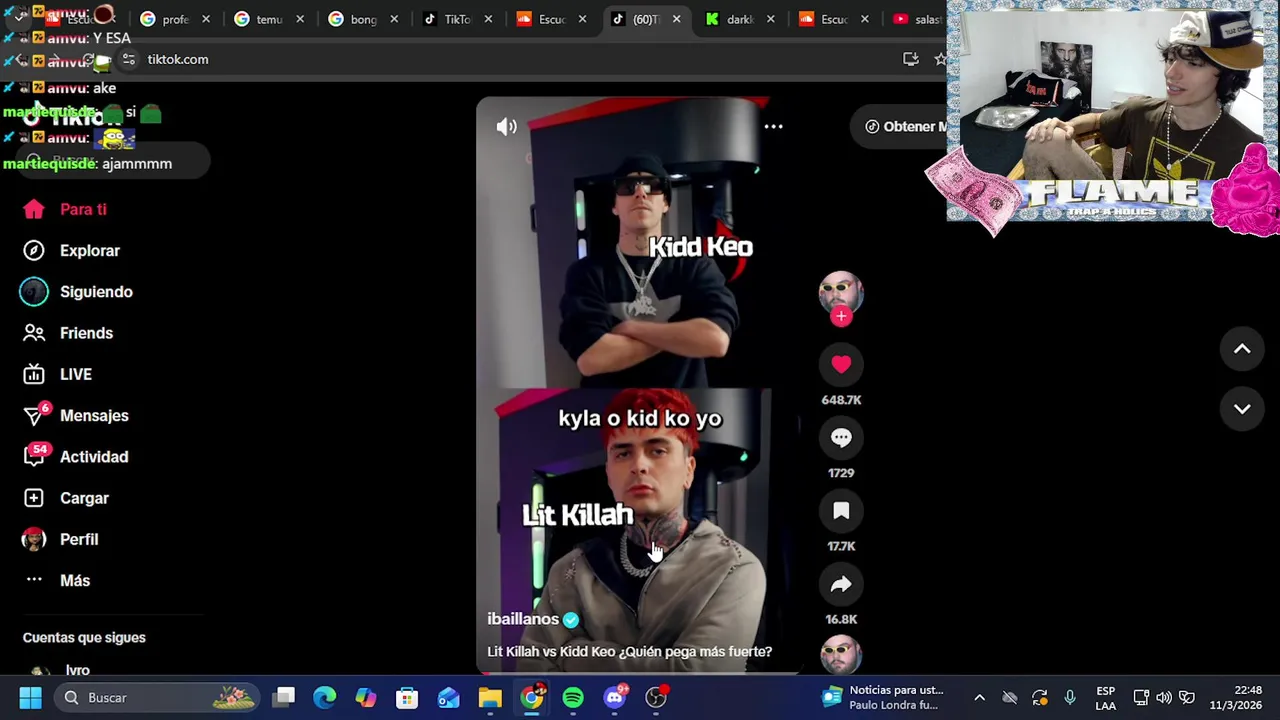Switch to the 'darkk' Kick tab
This screenshot has width=1280, height=720.
point(739,19)
